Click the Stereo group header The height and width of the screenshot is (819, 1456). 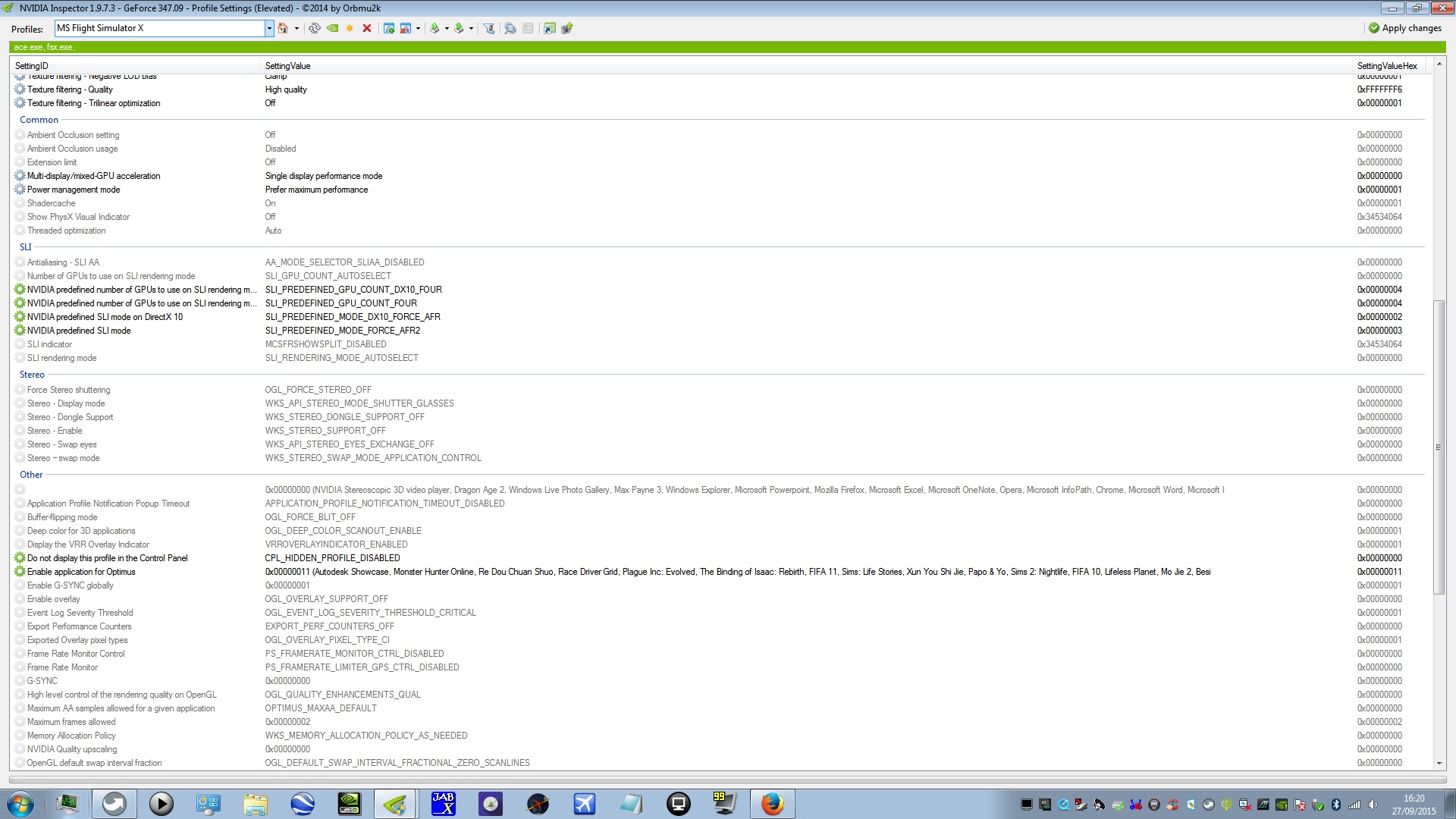[x=32, y=375]
